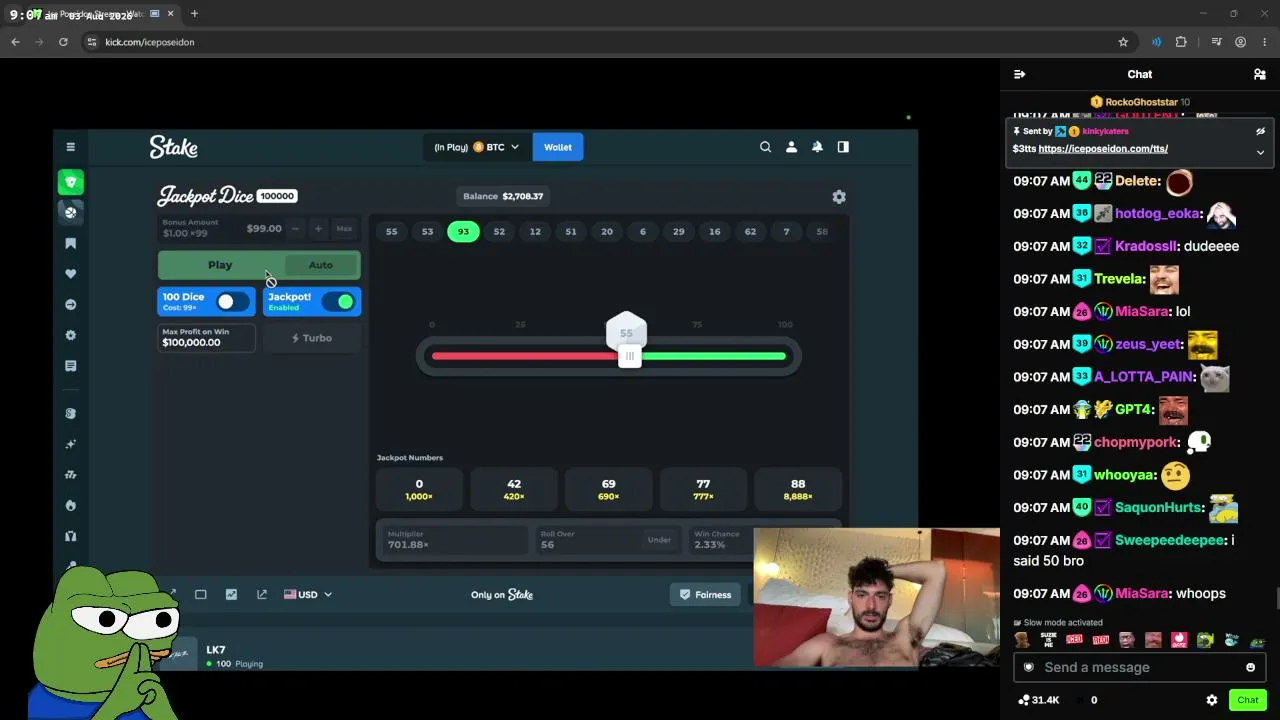Viewport: 1280px width, 720px height.
Task: Bookmark this page with the star icon
Action: (x=1123, y=42)
